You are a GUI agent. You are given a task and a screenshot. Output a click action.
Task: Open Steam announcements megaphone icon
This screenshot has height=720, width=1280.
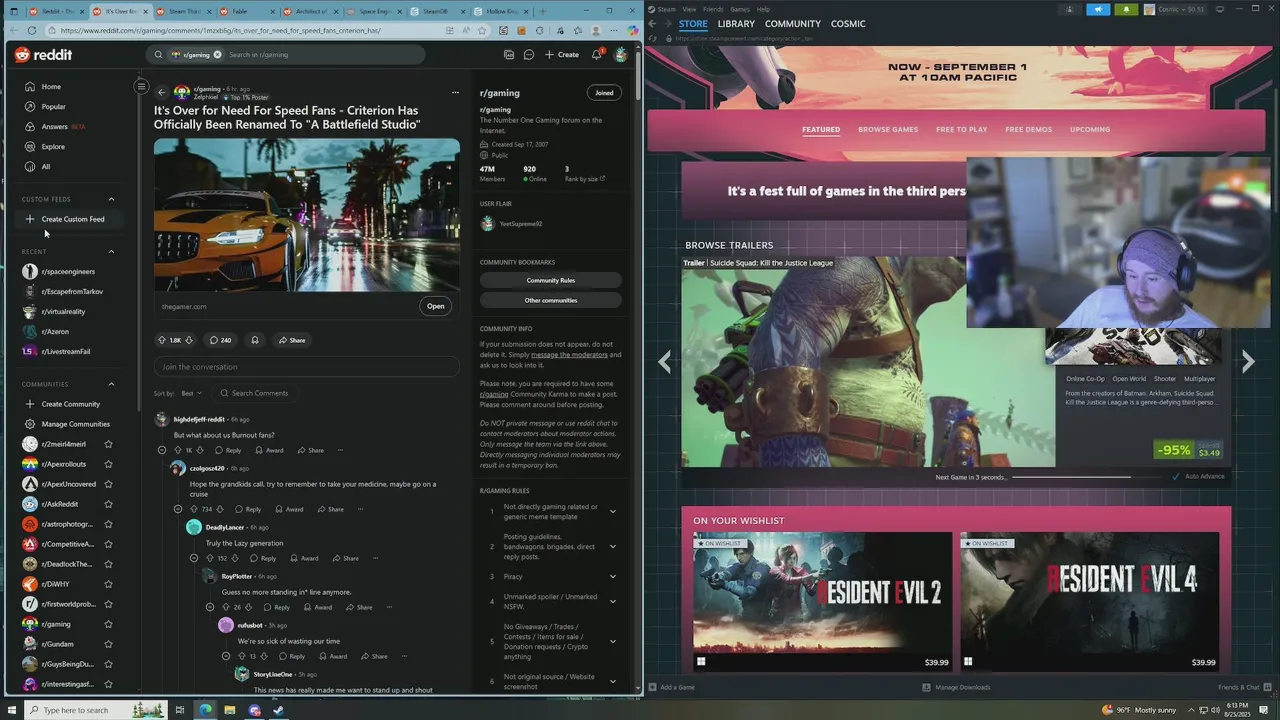pyautogui.click(x=1098, y=9)
